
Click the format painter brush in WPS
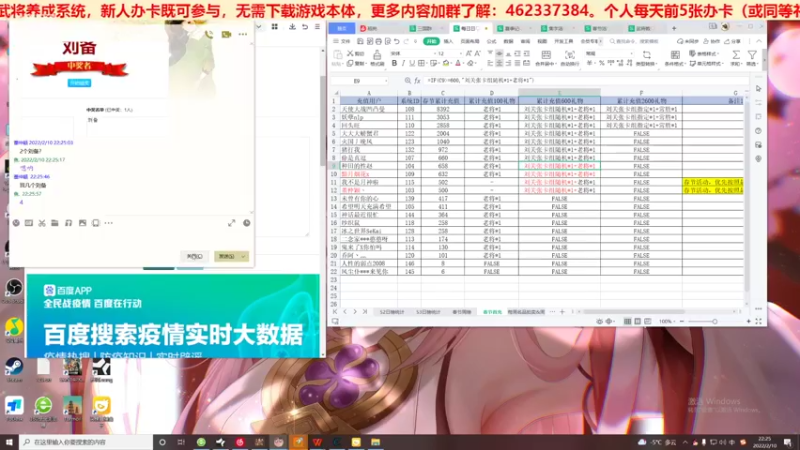tap(377, 58)
